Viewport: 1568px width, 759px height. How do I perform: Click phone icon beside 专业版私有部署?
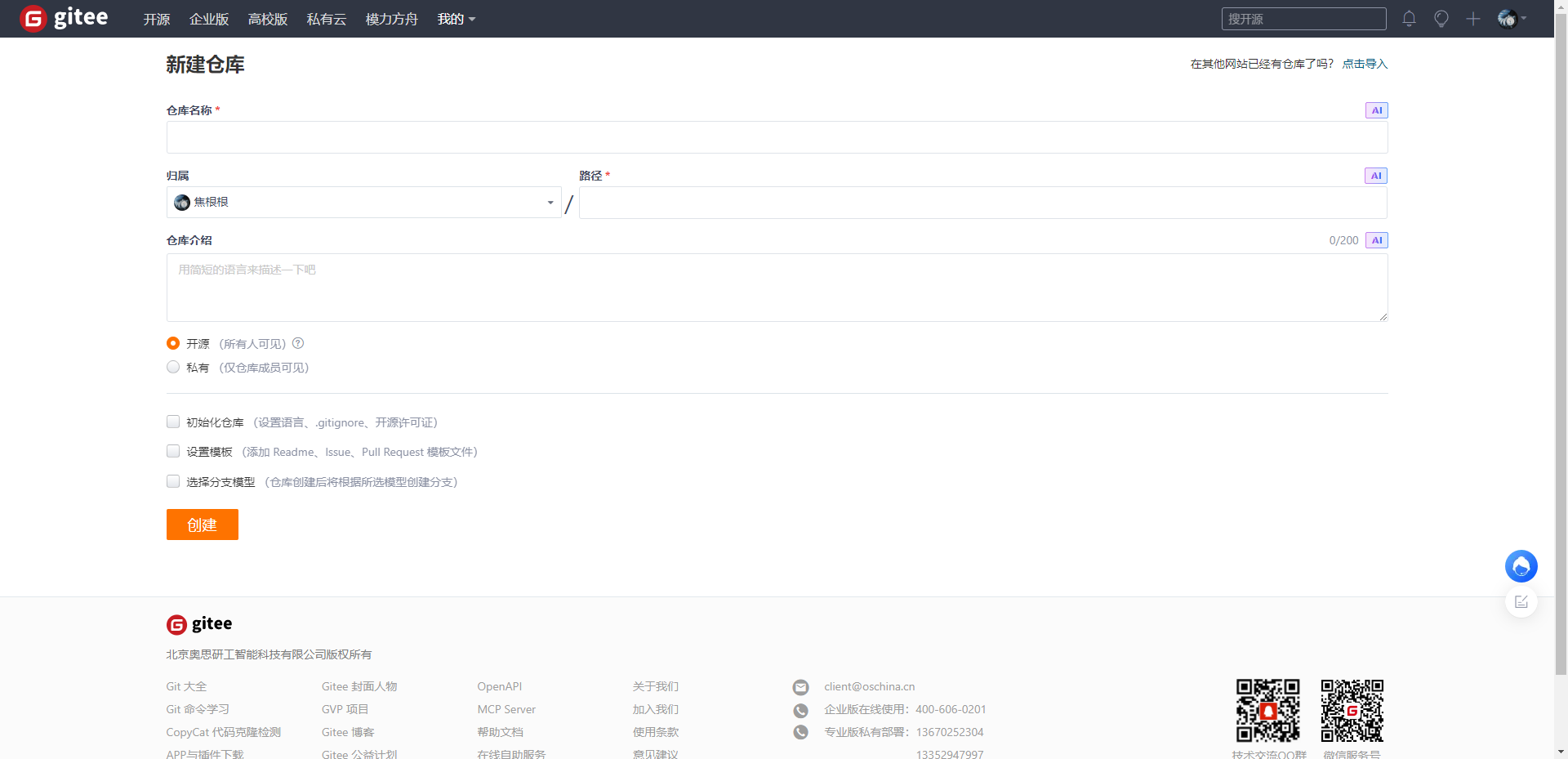(x=801, y=733)
